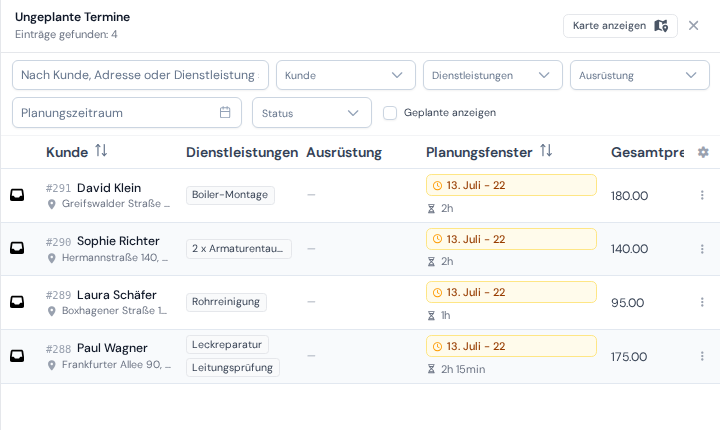Open the three-dot menu for David Klein
The width and height of the screenshot is (720, 430).
[702, 195]
